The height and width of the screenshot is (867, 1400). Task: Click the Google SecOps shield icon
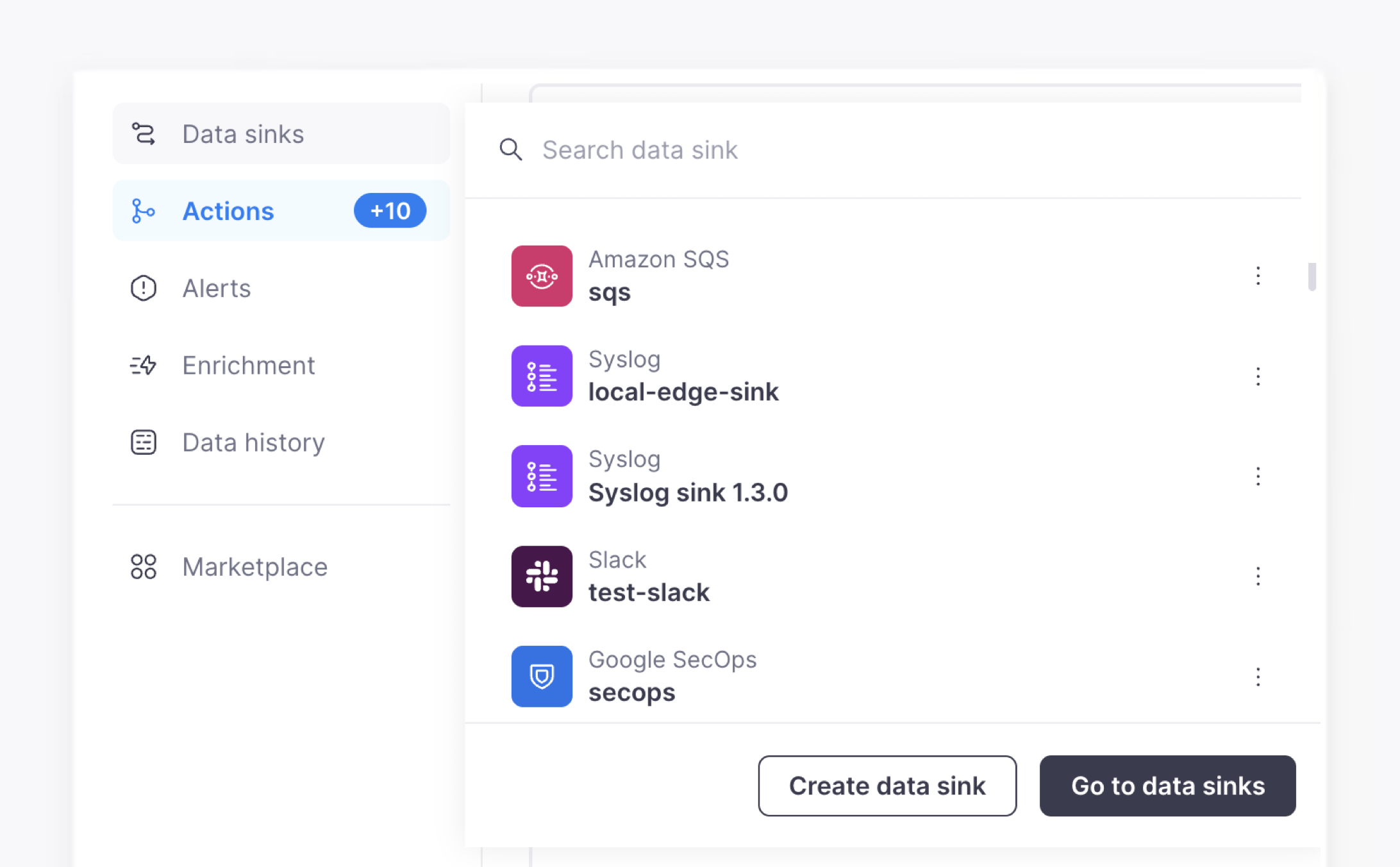tap(542, 676)
